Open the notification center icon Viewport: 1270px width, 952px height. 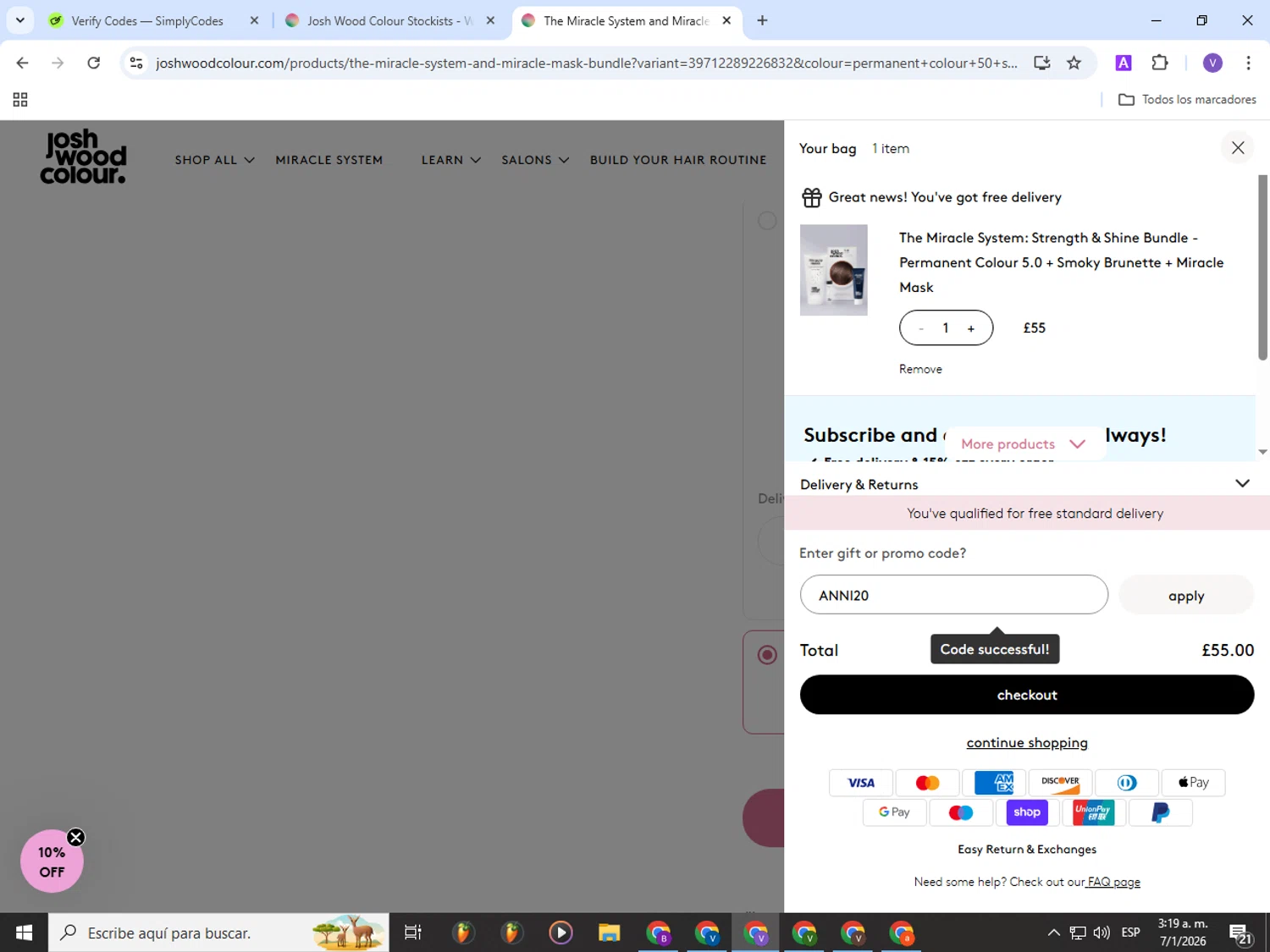click(1241, 933)
